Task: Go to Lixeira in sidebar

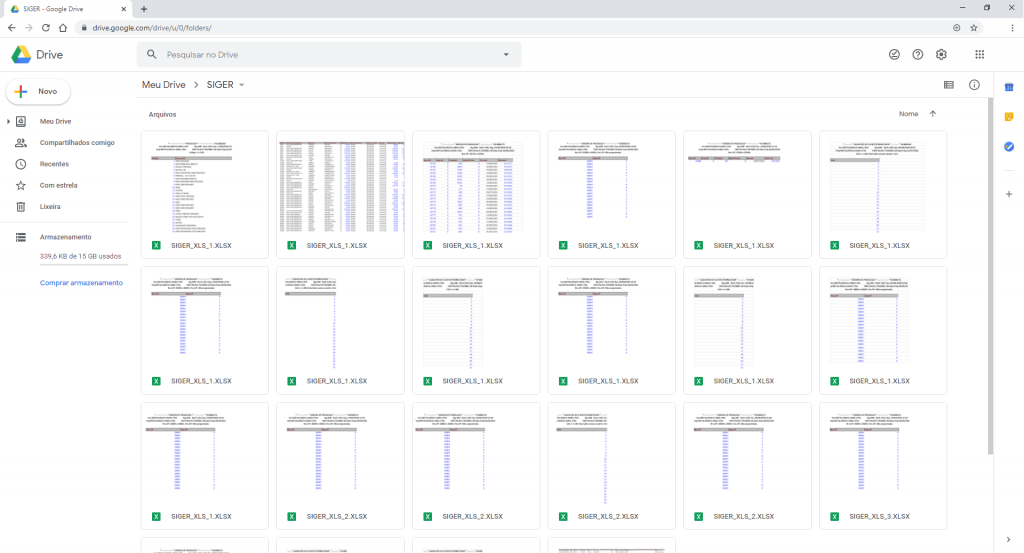Action: 50,207
